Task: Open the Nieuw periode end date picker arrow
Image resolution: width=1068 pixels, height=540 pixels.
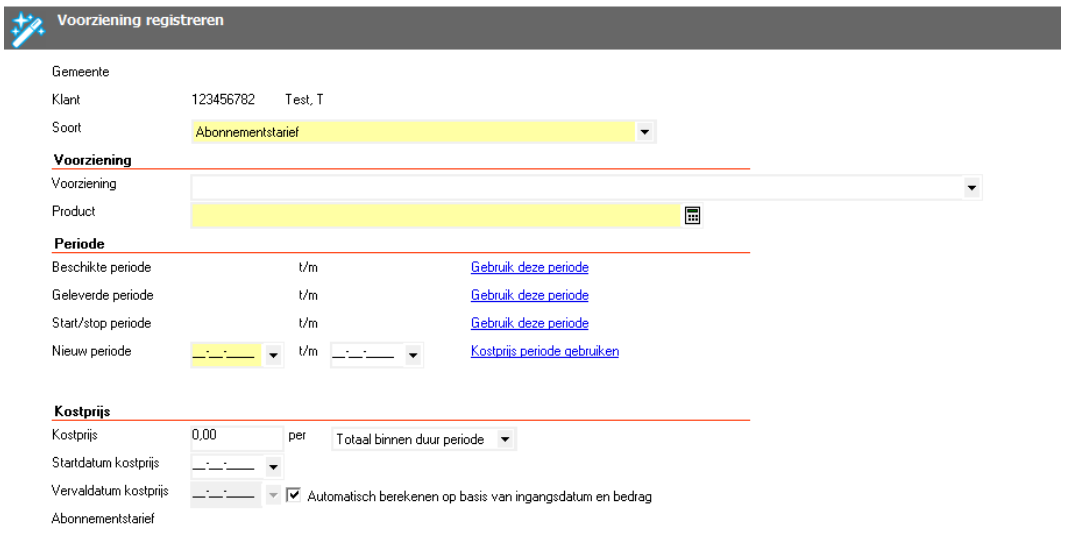Action: (x=413, y=354)
